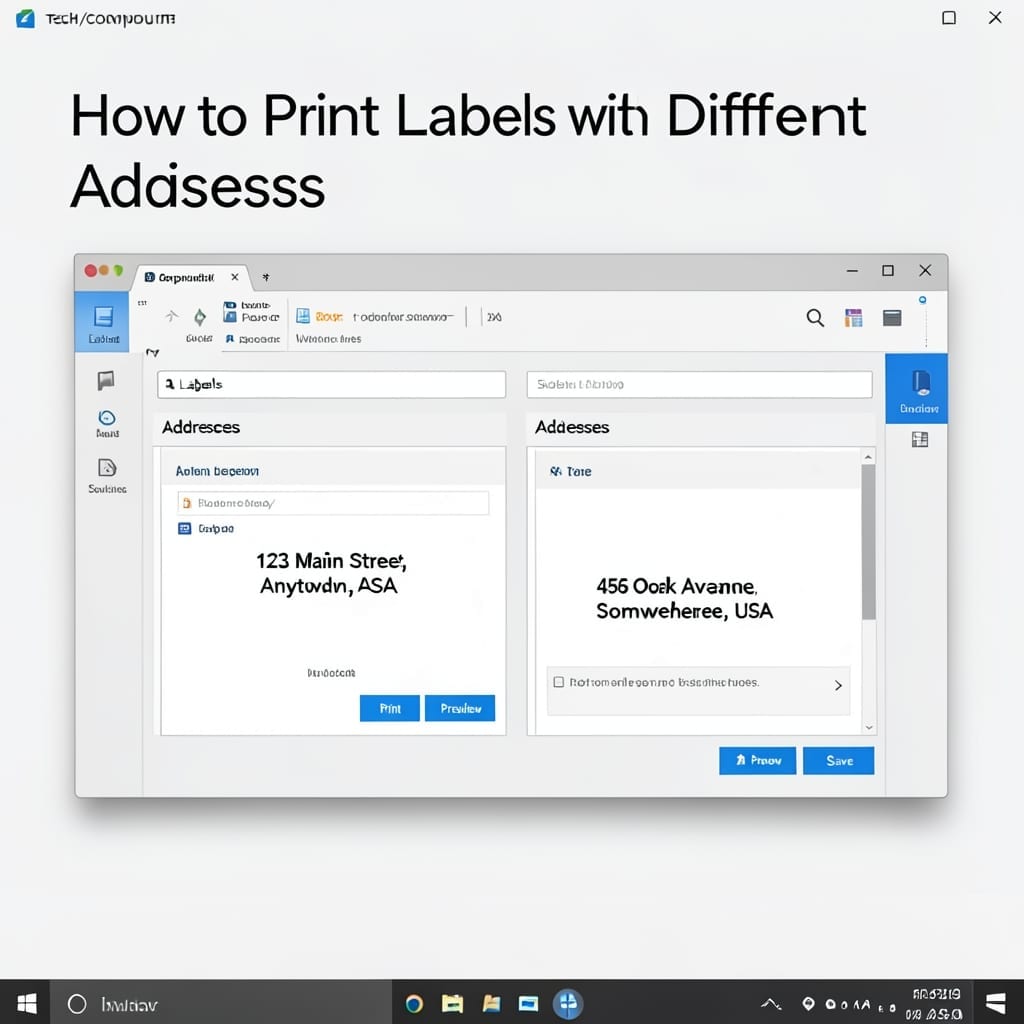Click the scrollbar up arrow in right address panel
The image size is (1024, 1024).
[868, 457]
